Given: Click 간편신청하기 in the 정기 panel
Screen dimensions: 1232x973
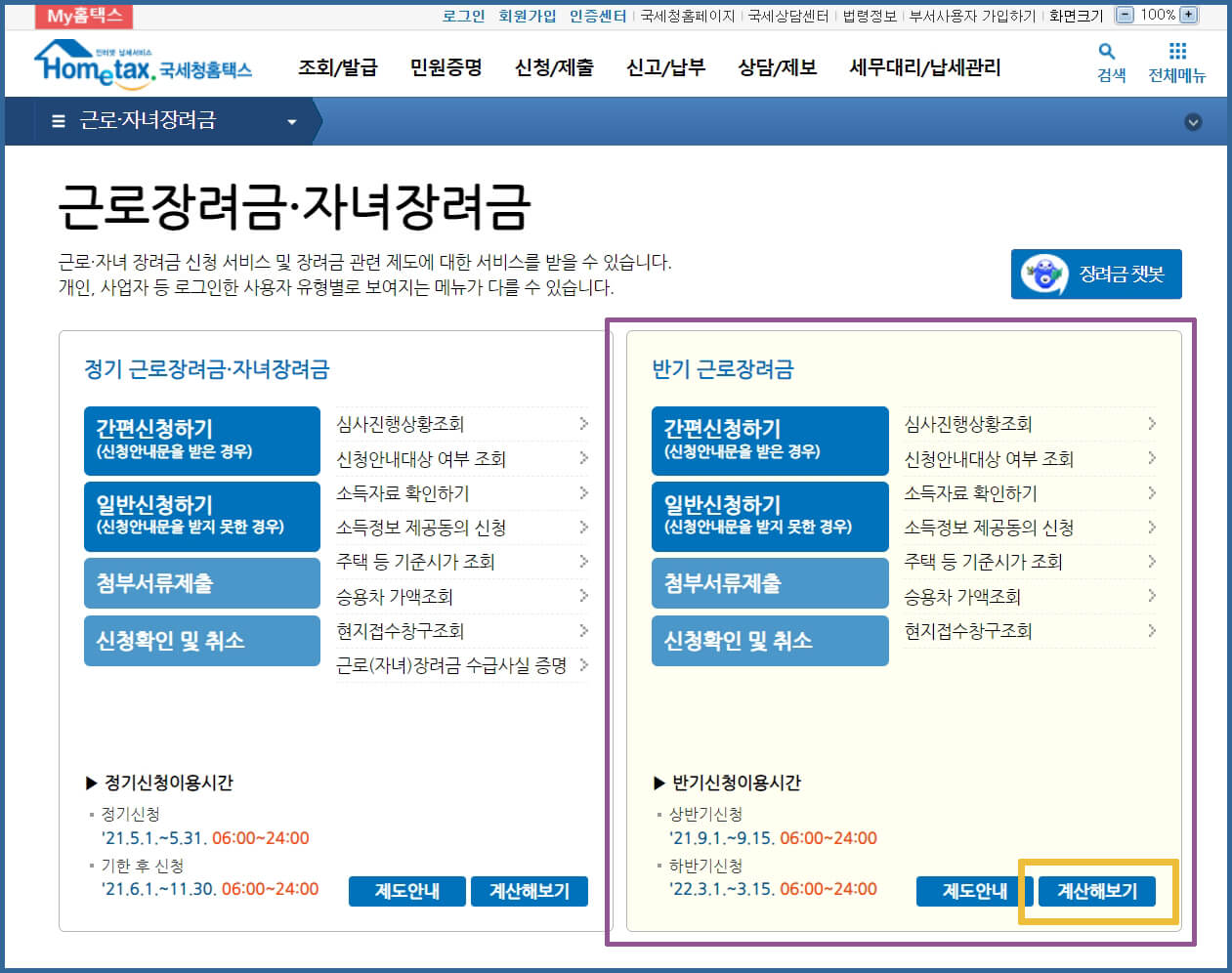Looking at the screenshot, I should pos(201,441).
